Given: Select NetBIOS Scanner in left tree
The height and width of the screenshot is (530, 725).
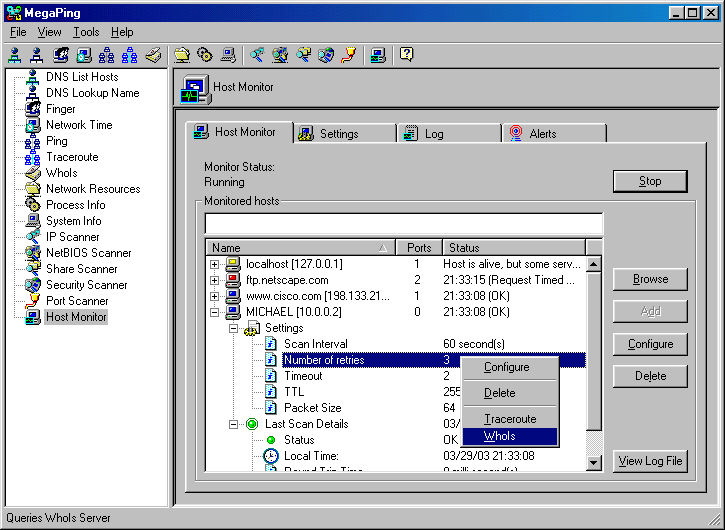Looking at the screenshot, I should pyautogui.click(x=88, y=253).
